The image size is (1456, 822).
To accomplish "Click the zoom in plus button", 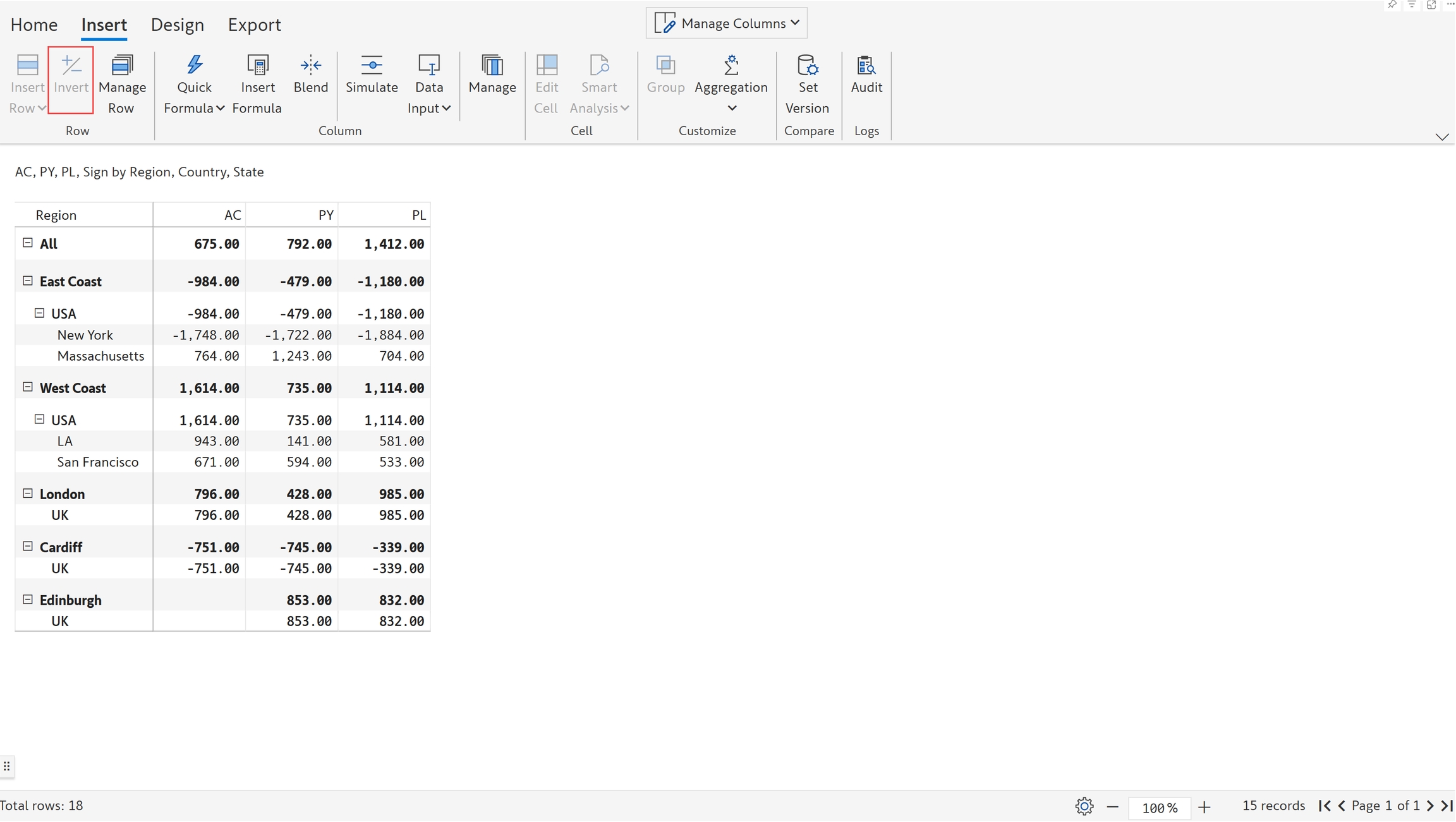I will tap(1204, 807).
